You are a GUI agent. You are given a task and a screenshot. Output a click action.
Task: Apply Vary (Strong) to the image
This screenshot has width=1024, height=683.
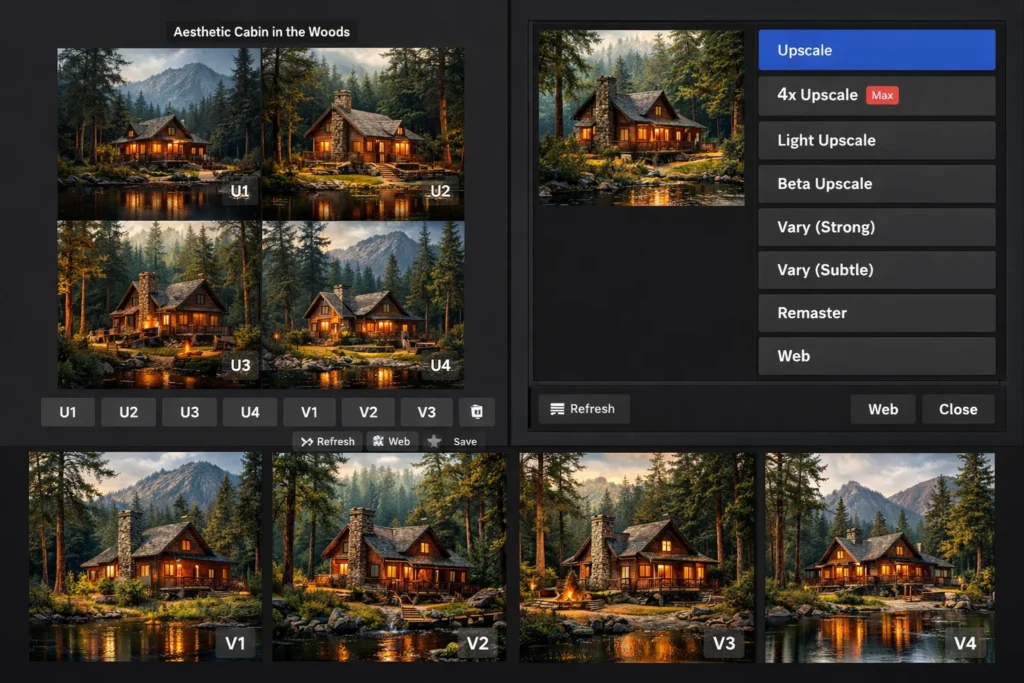pyautogui.click(x=876, y=227)
